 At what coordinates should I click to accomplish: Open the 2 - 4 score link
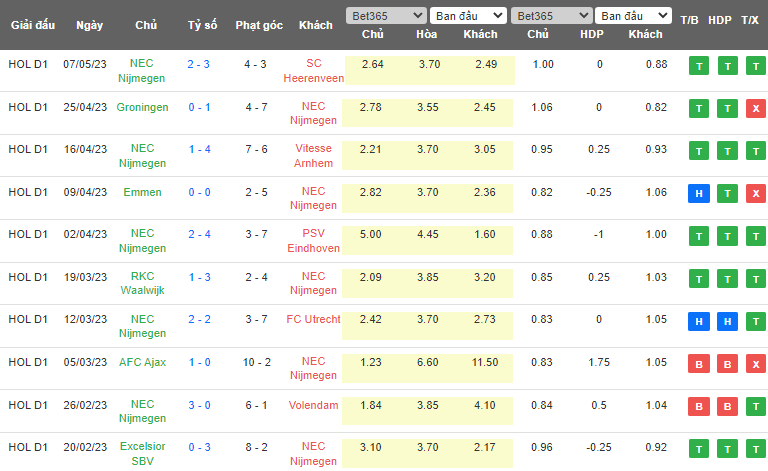pyautogui.click(x=199, y=235)
